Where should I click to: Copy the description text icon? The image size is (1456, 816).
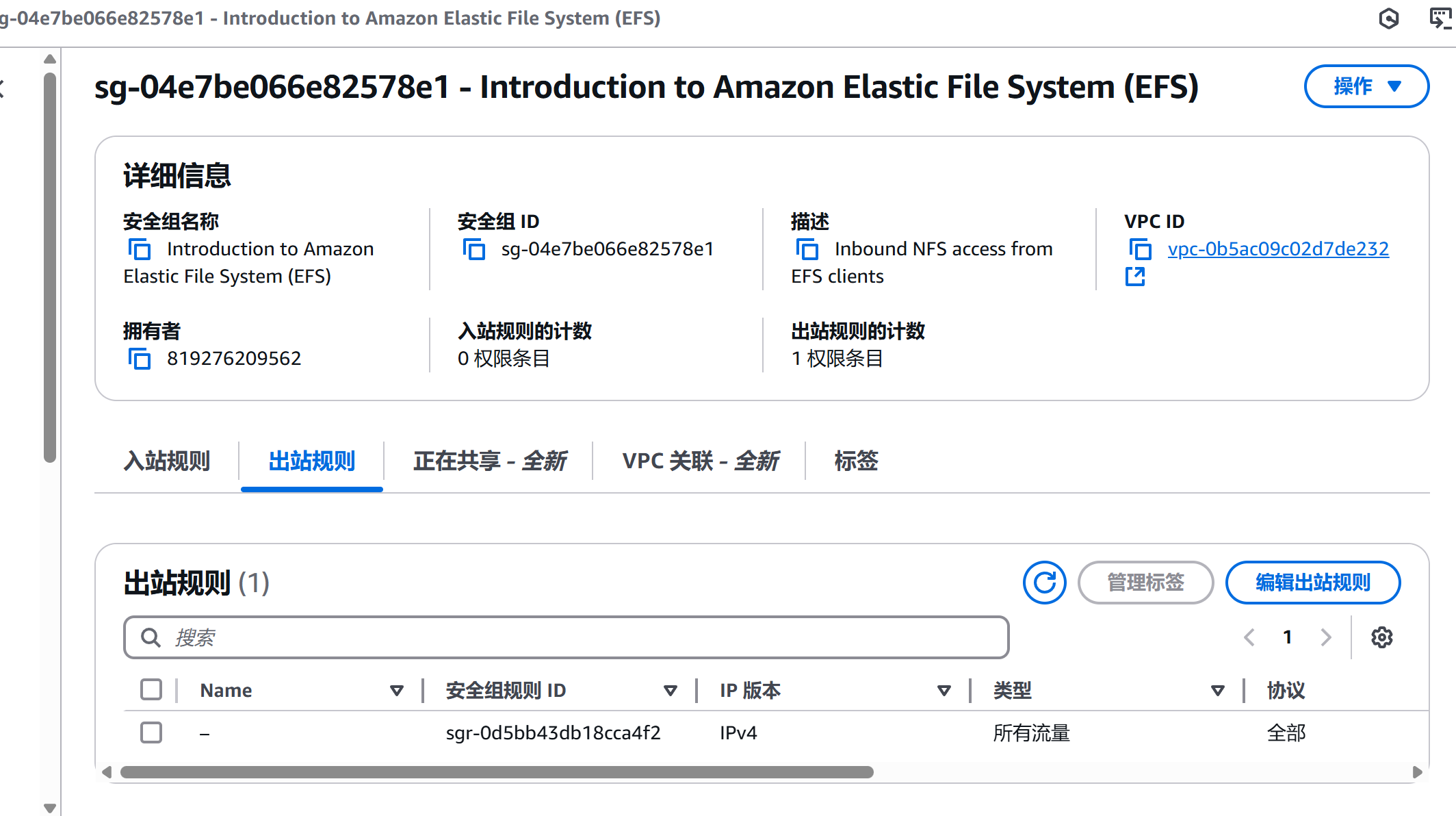pos(807,249)
